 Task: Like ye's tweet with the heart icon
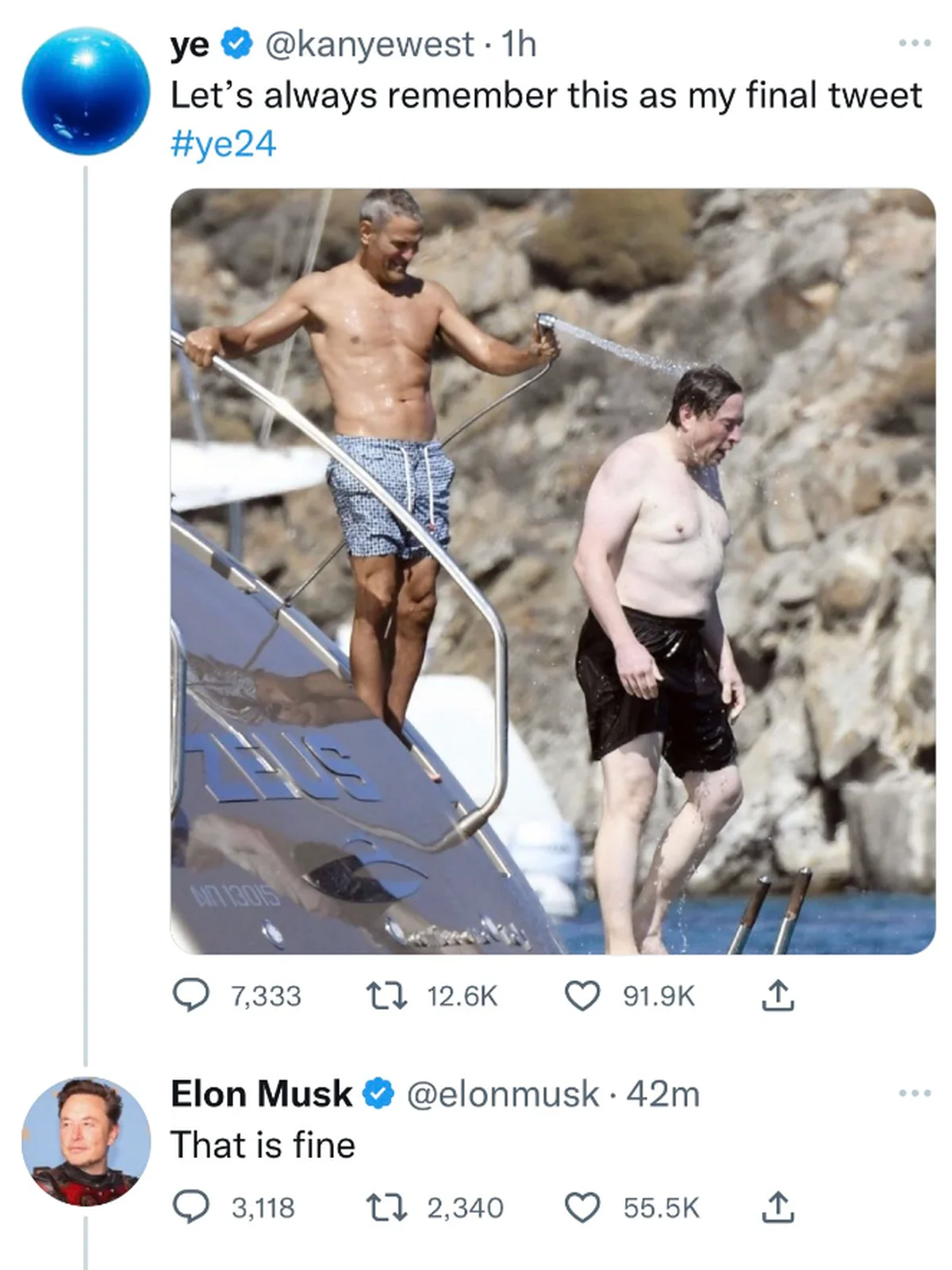tap(582, 996)
